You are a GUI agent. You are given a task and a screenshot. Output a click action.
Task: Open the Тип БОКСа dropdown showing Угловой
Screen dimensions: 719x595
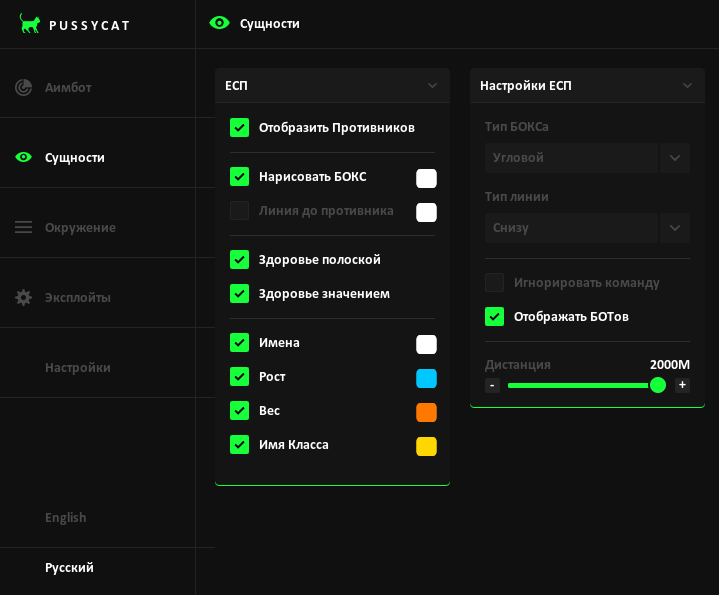pyautogui.click(x=586, y=158)
